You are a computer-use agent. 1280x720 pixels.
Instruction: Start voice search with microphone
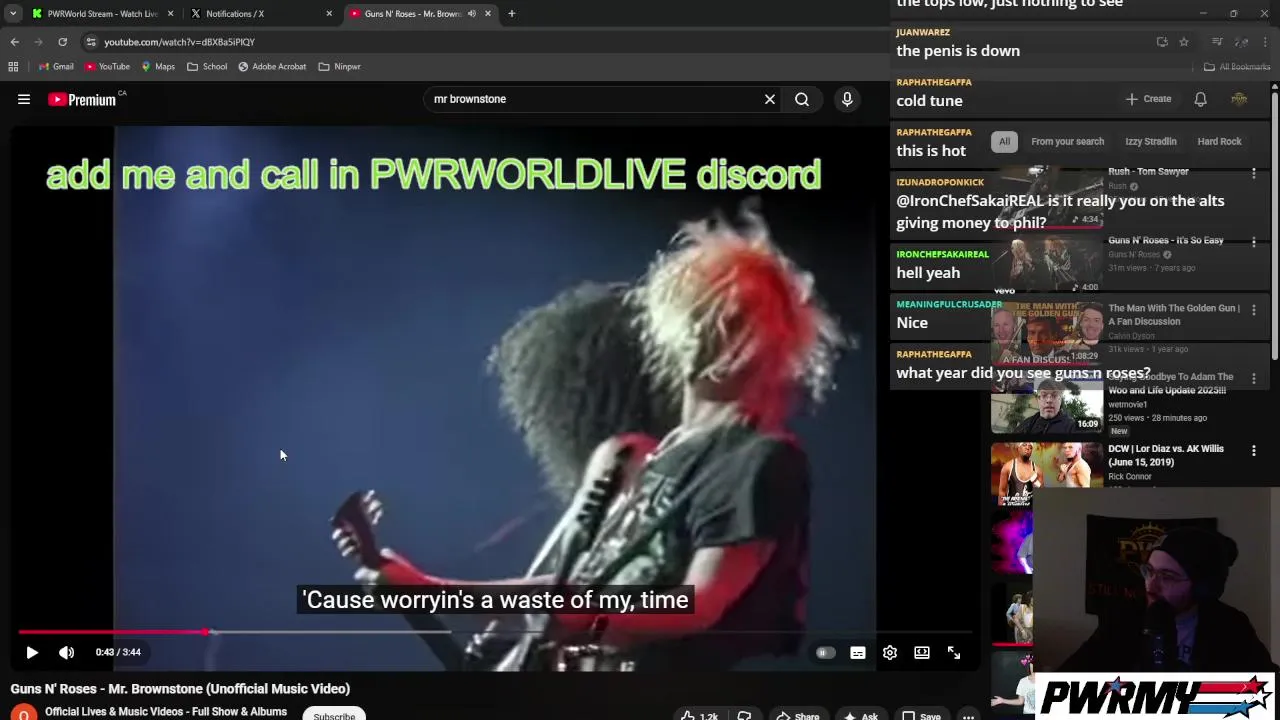tap(847, 99)
